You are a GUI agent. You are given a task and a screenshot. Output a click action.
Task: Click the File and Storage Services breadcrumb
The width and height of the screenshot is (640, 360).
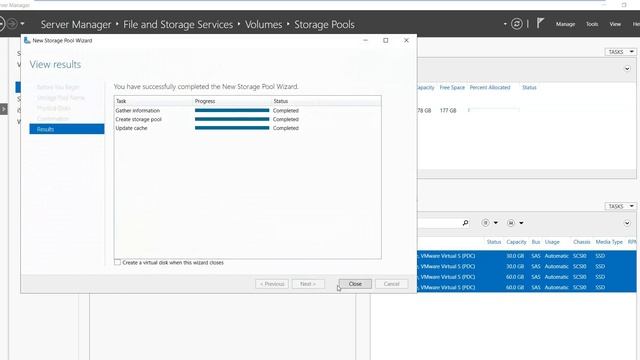(178, 24)
